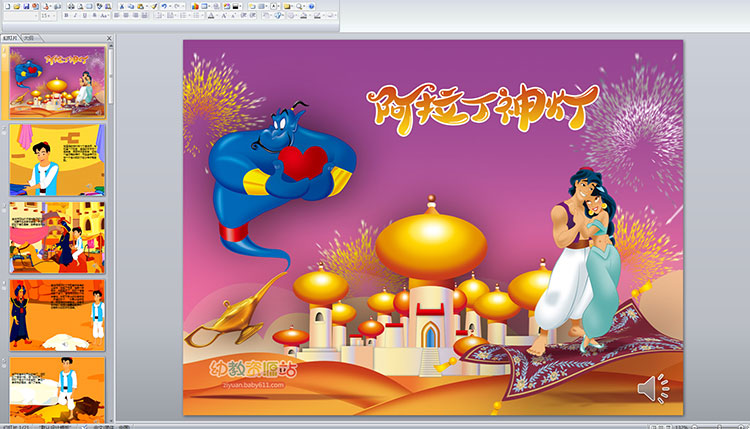750x429 pixels.
Task: Select the title slide thumbnail with the genie
Action: 57,82
